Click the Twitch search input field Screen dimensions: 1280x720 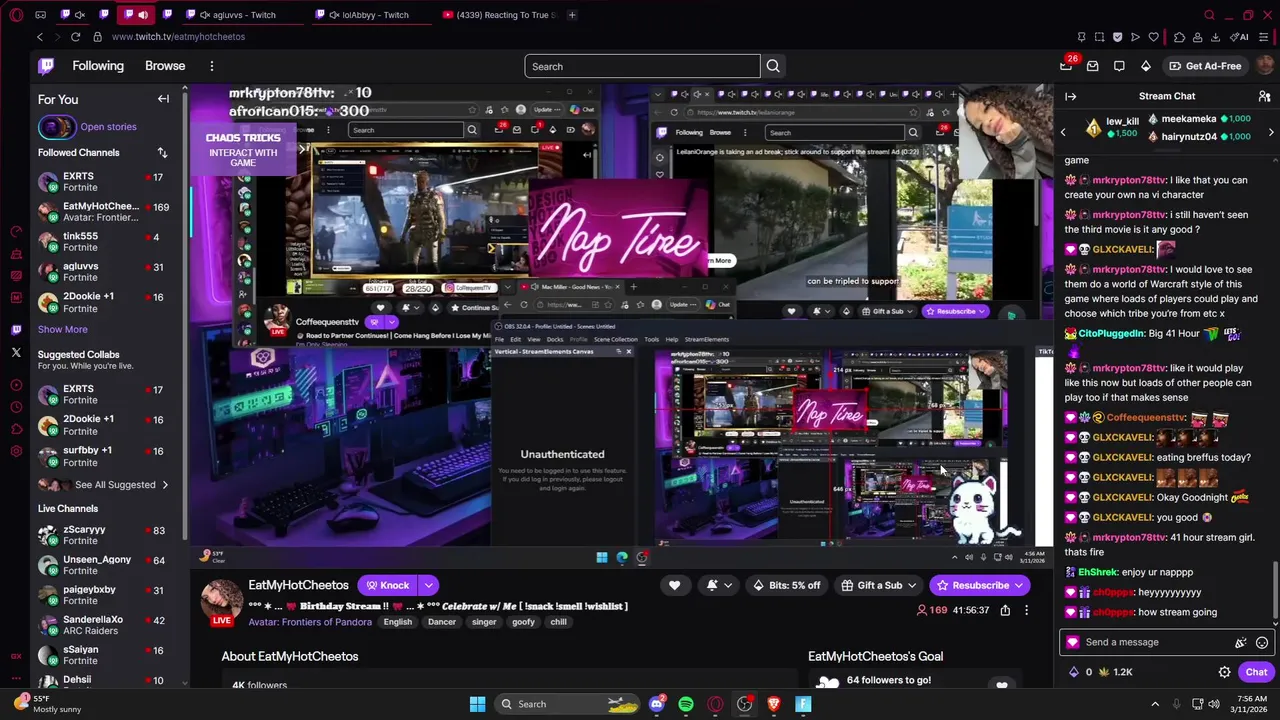(642, 66)
